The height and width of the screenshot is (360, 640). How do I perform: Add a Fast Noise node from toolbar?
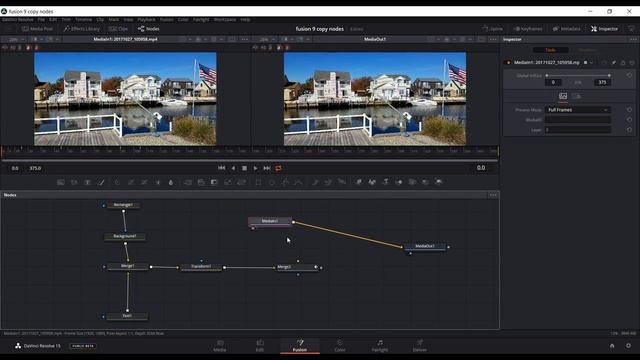74,182
